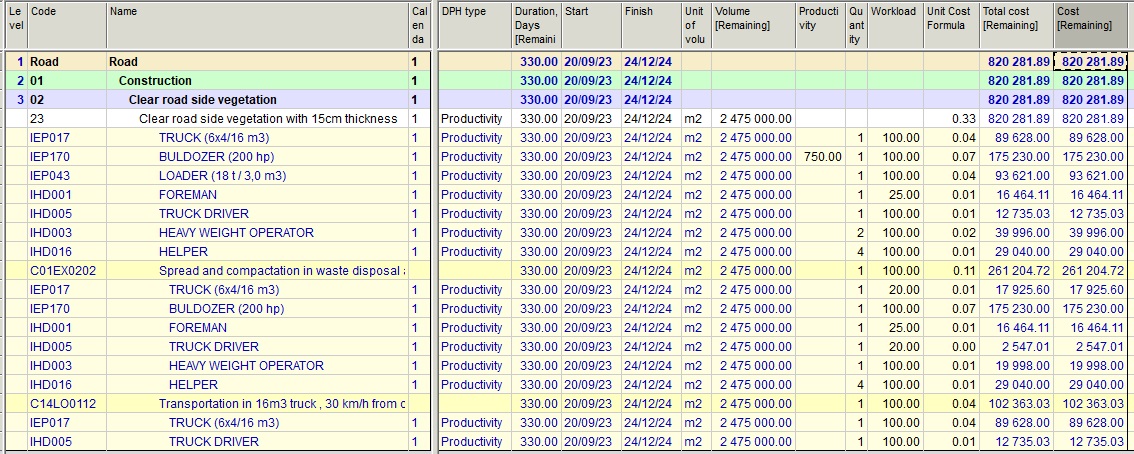Click the Volume [Remaining] column header
Screen dimensions: 1134x454
754,25
